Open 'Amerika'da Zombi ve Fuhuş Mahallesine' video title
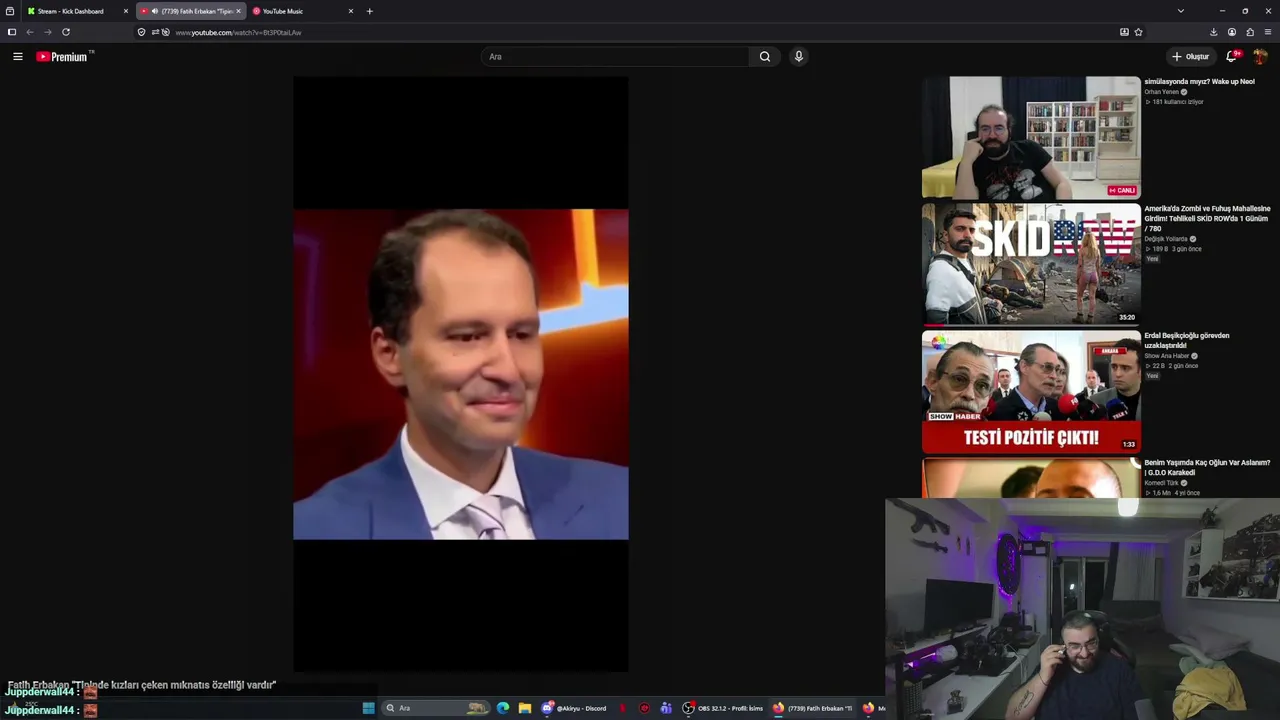 click(1207, 218)
